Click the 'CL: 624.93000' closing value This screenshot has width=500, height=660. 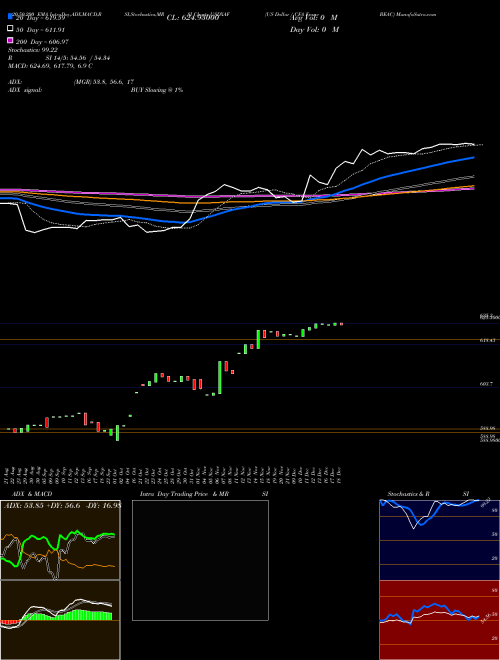click(x=193, y=18)
